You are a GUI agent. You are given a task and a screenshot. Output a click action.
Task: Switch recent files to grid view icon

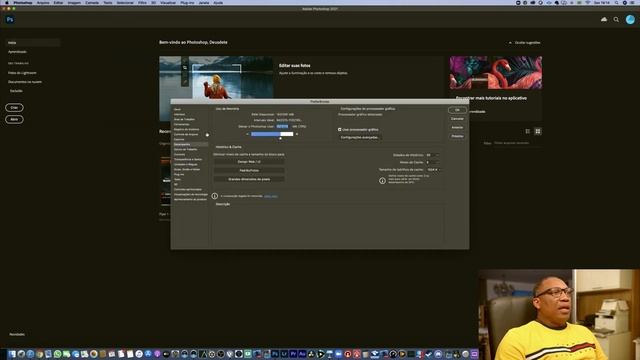538,131
